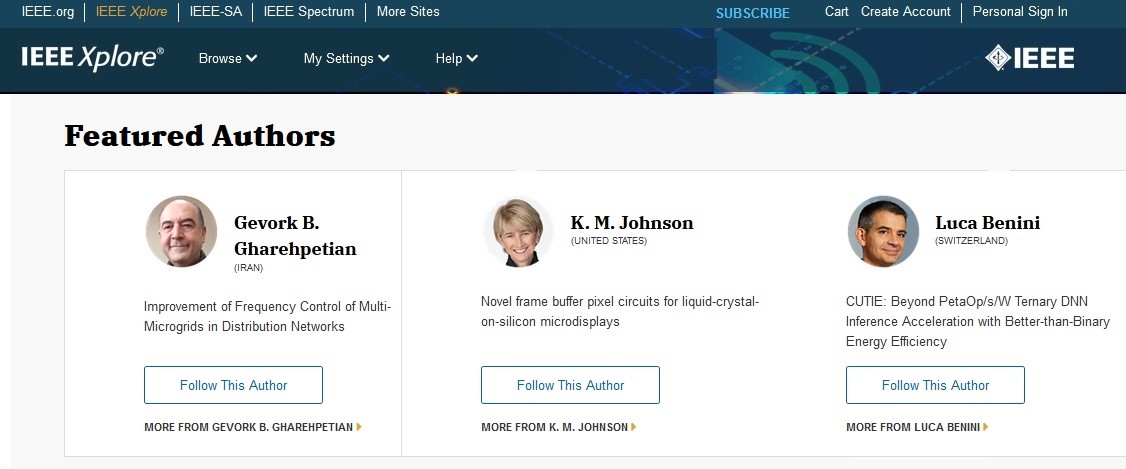Click More from Luca Benini arrow link
This screenshot has width=1126, height=469.
tap(917, 427)
